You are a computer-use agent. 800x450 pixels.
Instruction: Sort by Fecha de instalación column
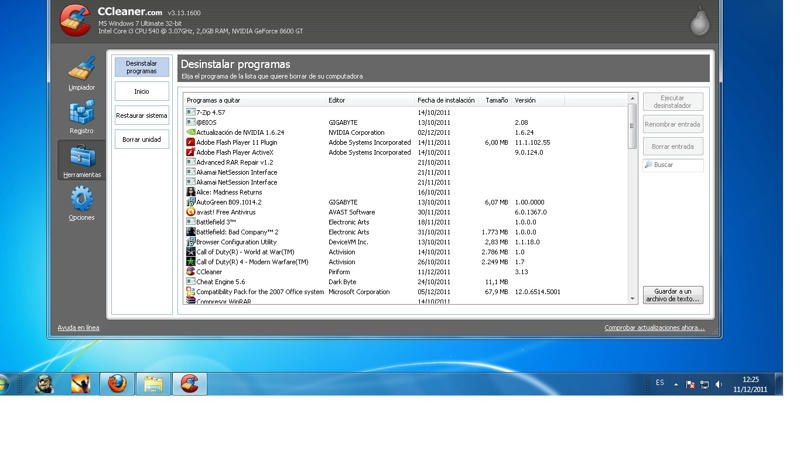(x=447, y=101)
